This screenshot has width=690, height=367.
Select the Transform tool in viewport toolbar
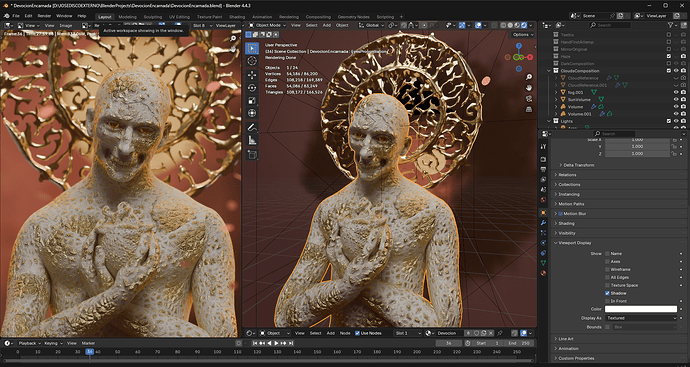click(252, 113)
